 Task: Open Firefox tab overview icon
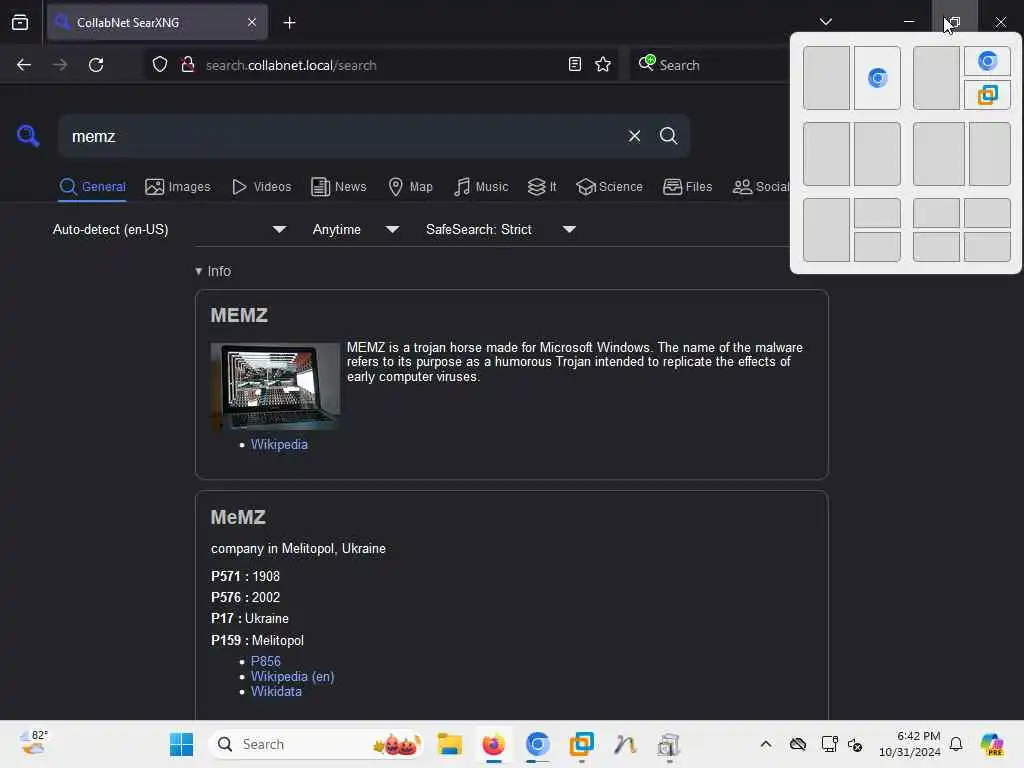(x=20, y=22)
